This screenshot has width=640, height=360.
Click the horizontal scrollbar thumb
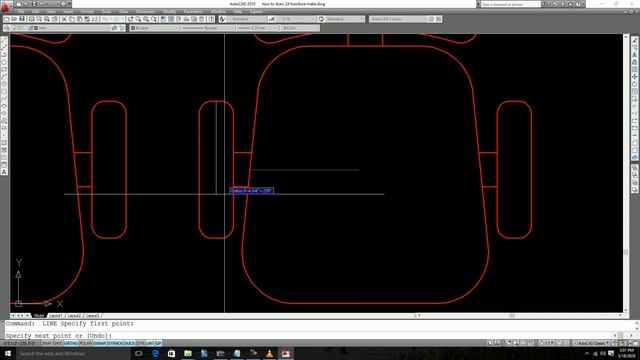[512, 316]
